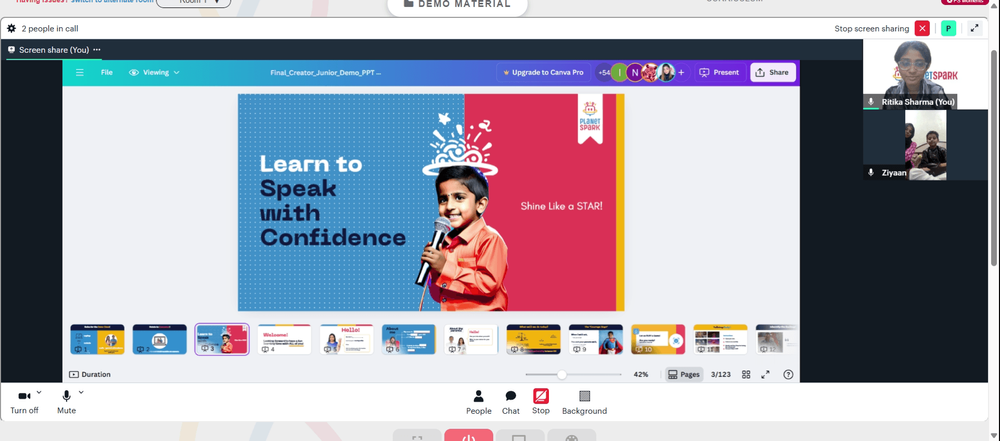Screen dimensions: 1000x441
Task: Add collaborator with plus icon
Action: pyautogui.click(x=681, y=72)
